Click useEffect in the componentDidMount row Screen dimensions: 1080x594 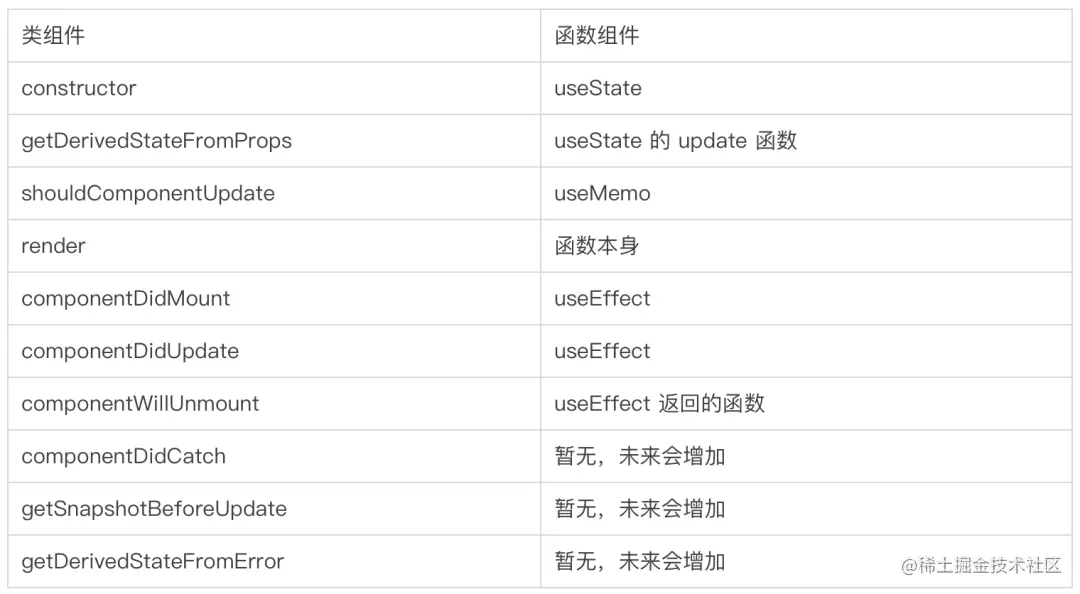[602, 299]
